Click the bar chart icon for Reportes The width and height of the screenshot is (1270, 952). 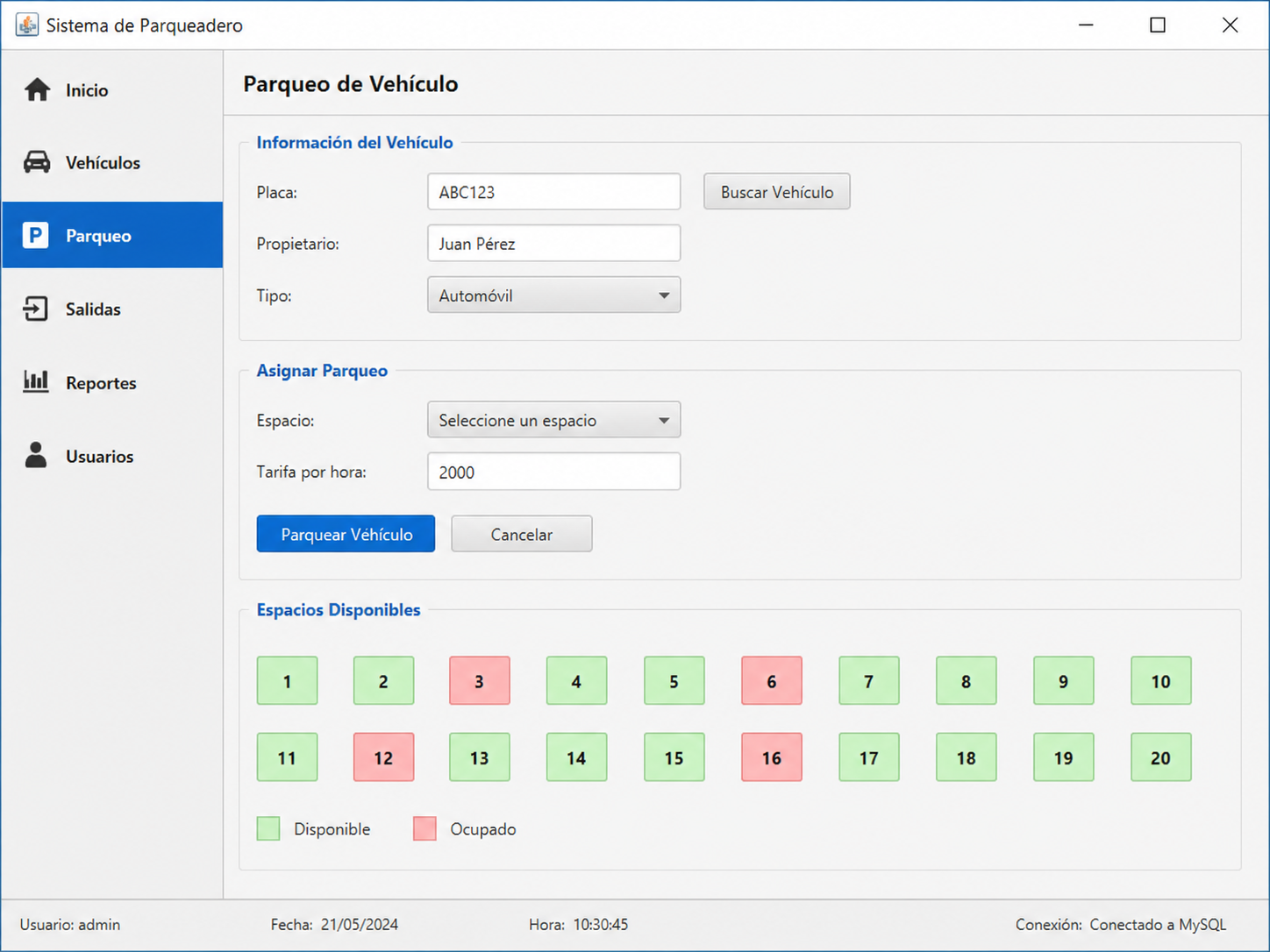(35, 381)
